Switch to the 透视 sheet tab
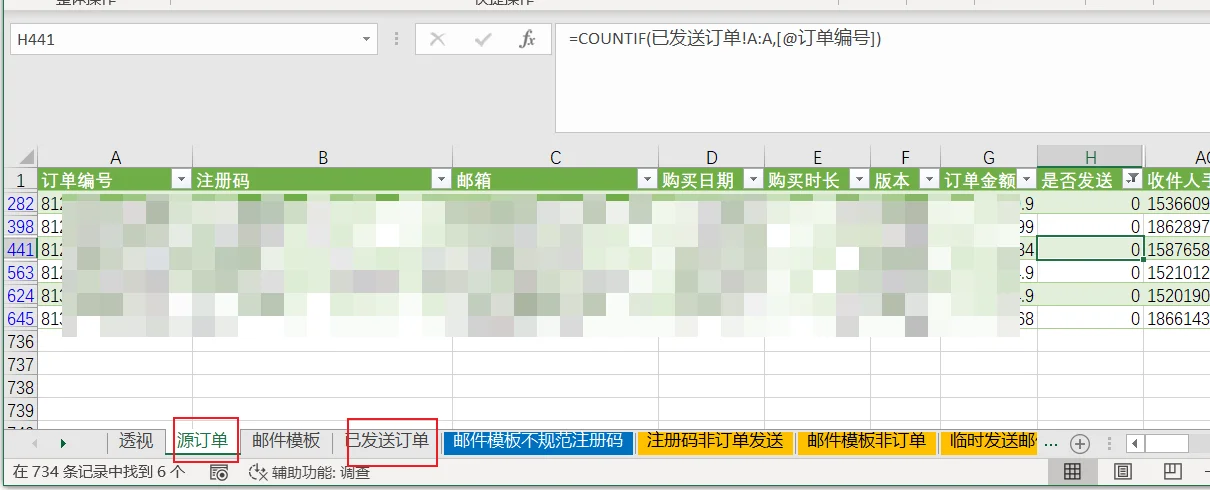The image size is (1210, 490). pyautogui.click(x=136, y=441)
